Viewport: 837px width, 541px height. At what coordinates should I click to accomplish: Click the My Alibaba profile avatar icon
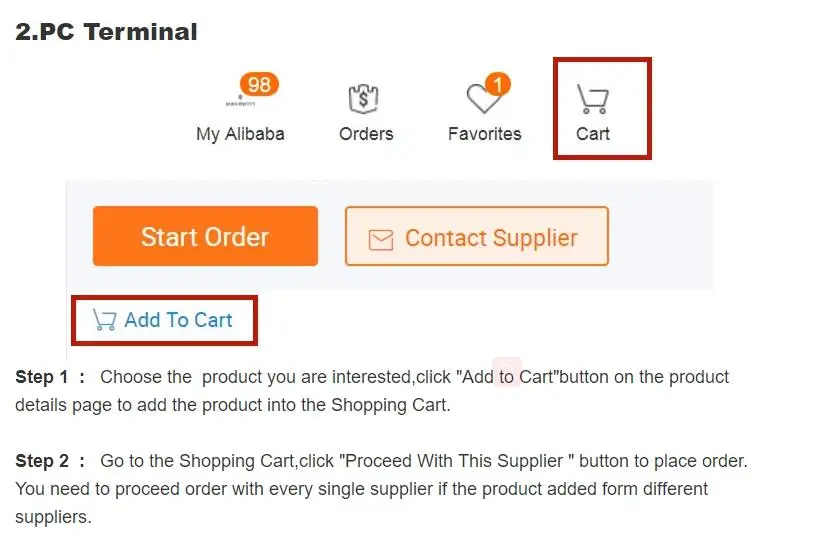click(x=239, y=101)
